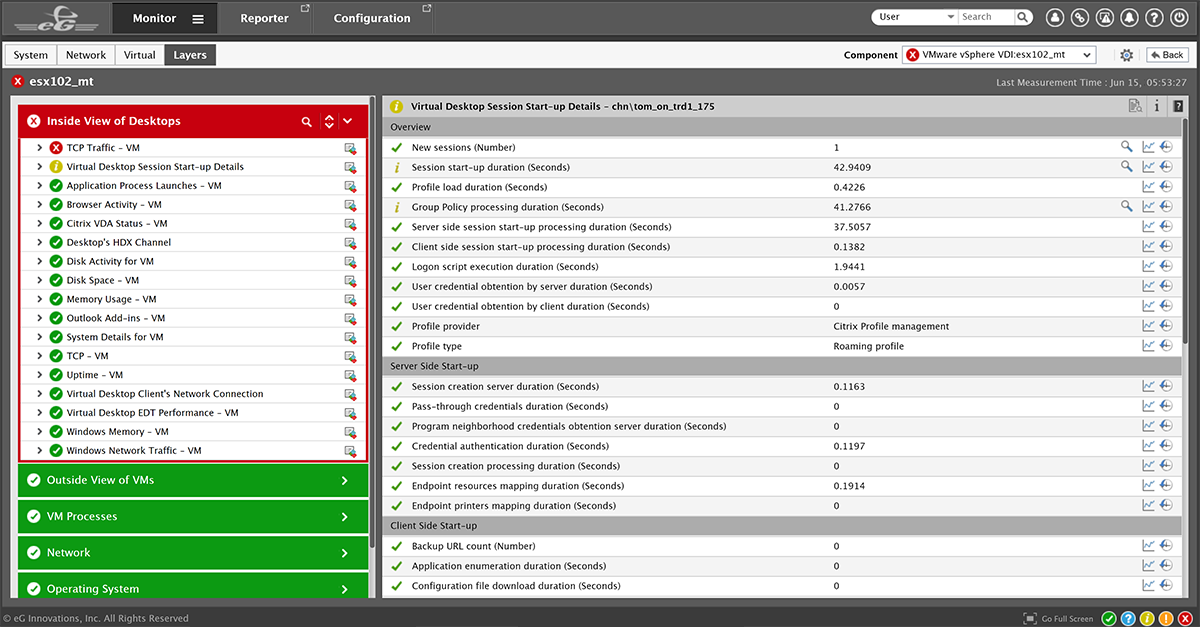Open magnifier diagnosis for New sessions

(1127, 147)
